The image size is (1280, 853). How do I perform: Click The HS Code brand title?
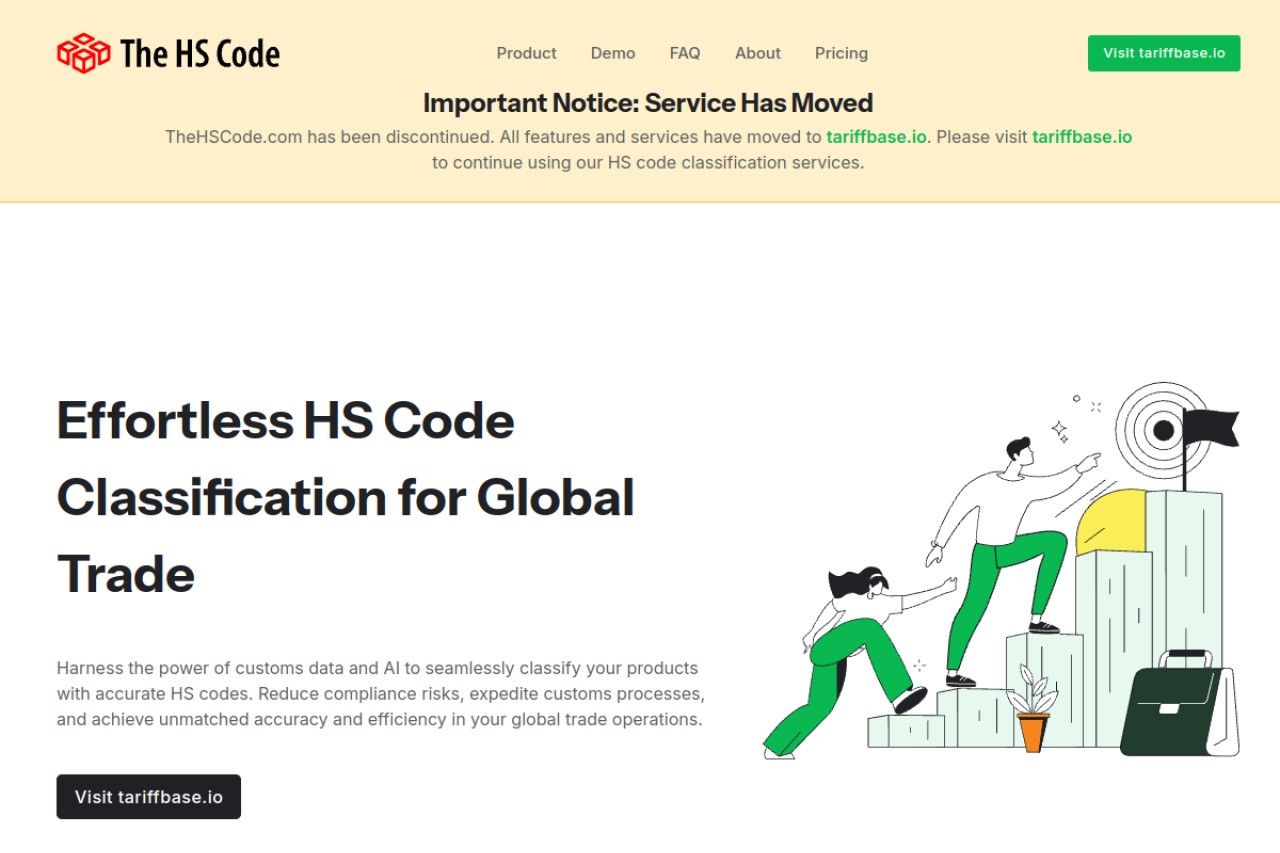point(200,53)
